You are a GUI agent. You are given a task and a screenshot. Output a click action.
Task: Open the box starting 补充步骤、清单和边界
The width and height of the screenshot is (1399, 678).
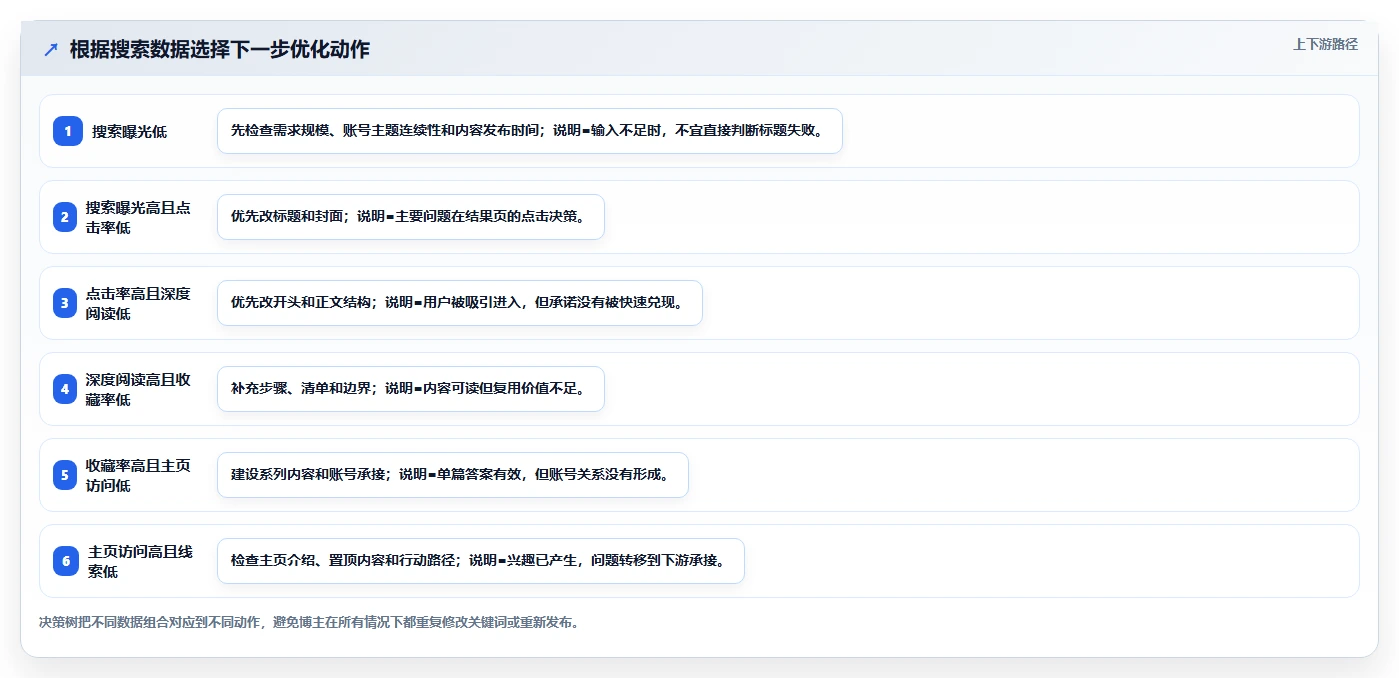click(411, 389)
